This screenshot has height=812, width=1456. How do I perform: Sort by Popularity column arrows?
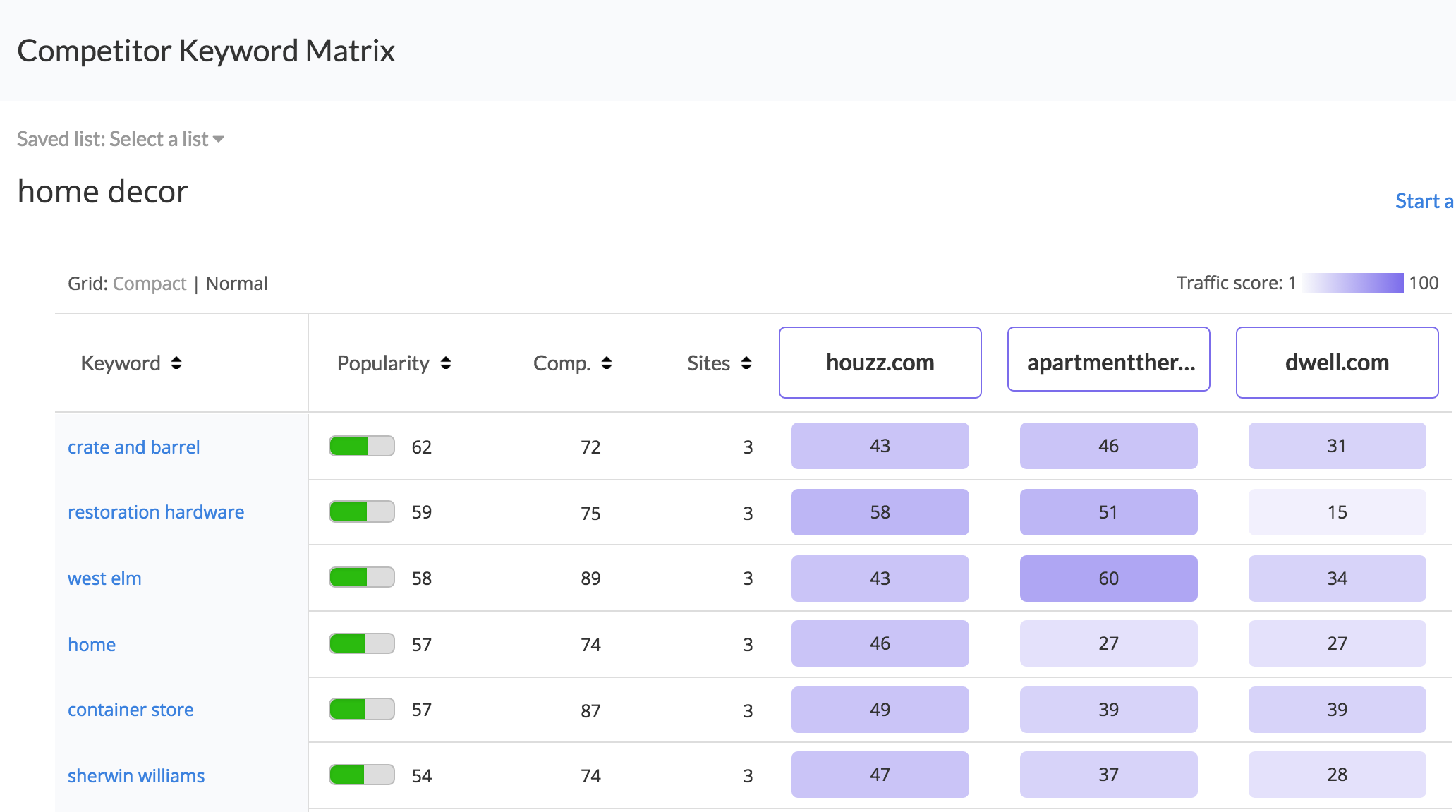(446, 363)
